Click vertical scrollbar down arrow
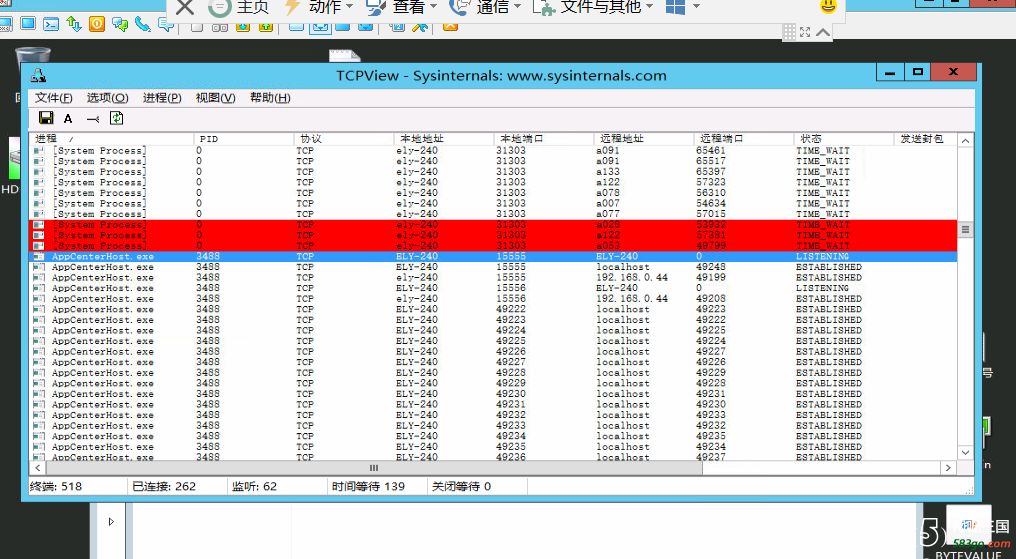Viewport: 1016px width, 559px height. click(965, 452)
